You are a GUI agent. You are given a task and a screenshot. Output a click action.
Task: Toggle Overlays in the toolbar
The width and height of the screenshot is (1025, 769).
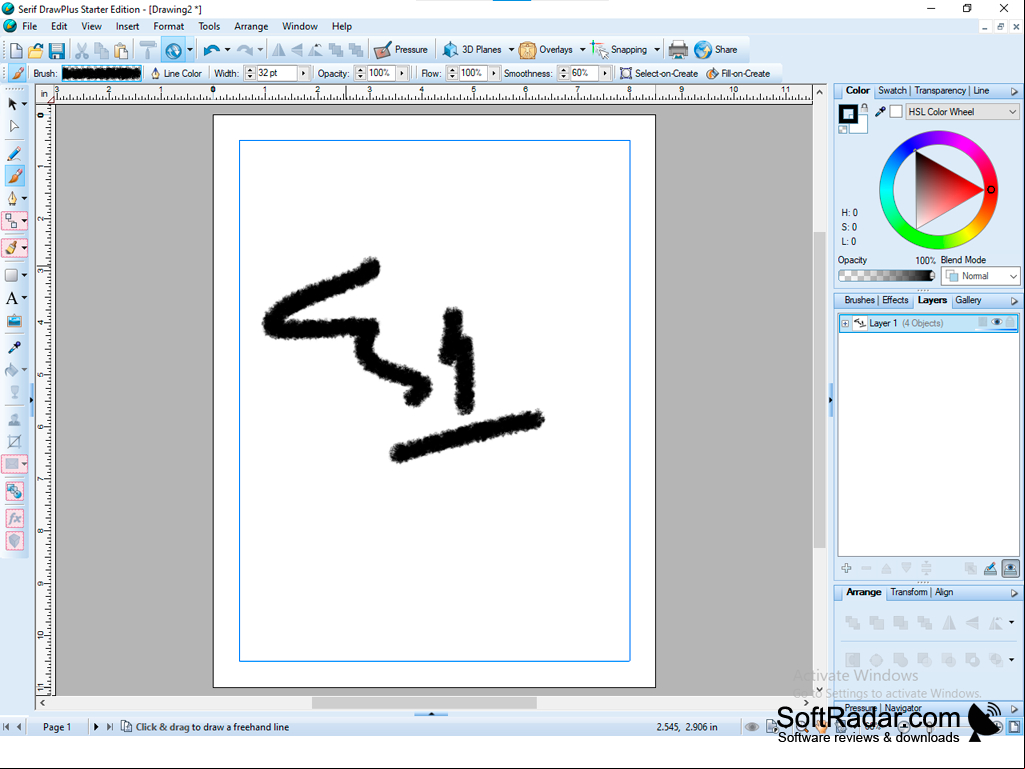coord(545,50)
